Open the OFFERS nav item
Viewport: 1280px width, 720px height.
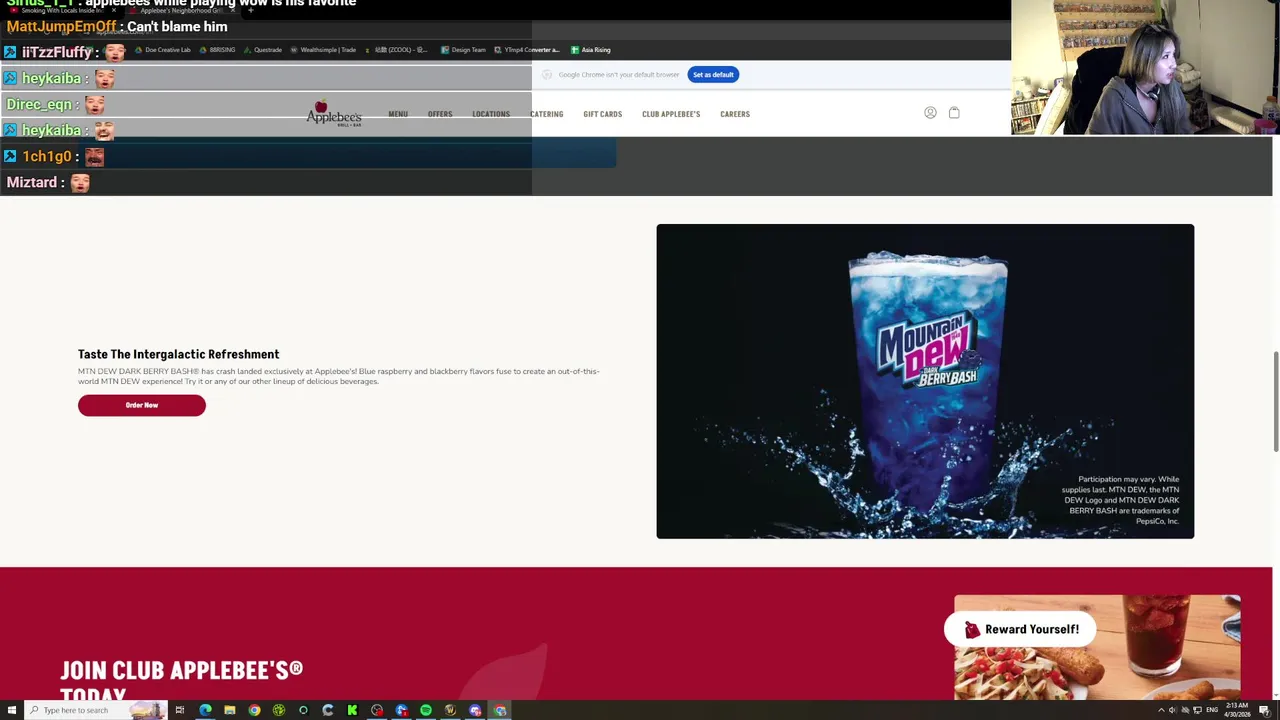[440, 114]
